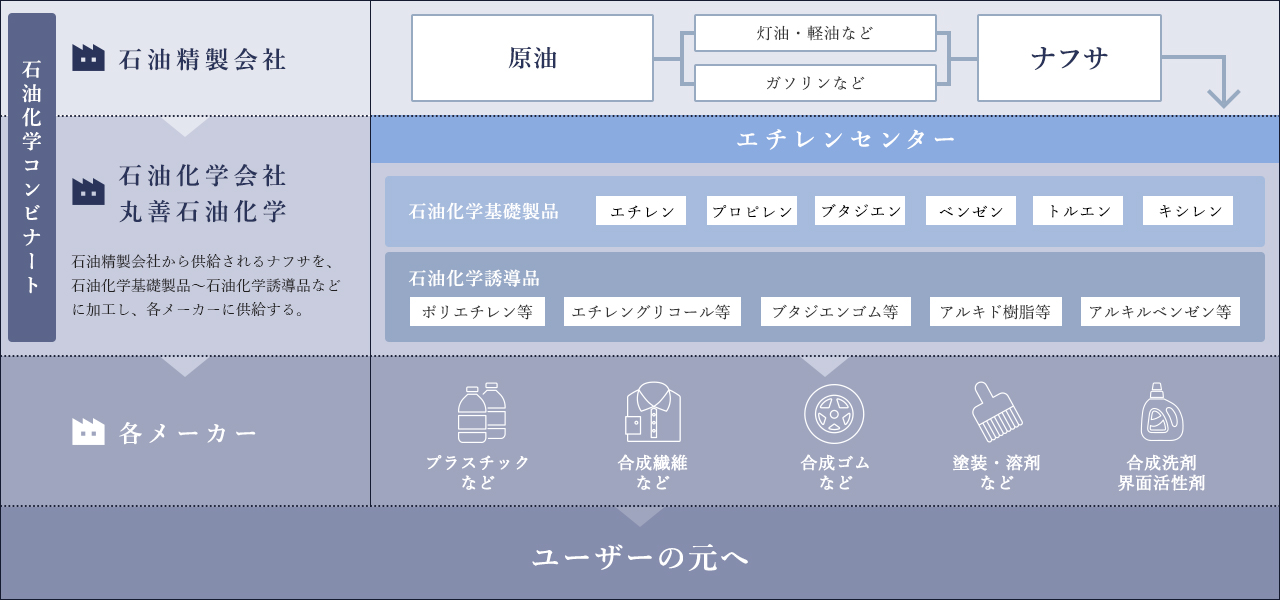This screenshot has width=1280, height=600.
Task: Toggle the ベンゼン product box
Action: click(x=970, y=210)
